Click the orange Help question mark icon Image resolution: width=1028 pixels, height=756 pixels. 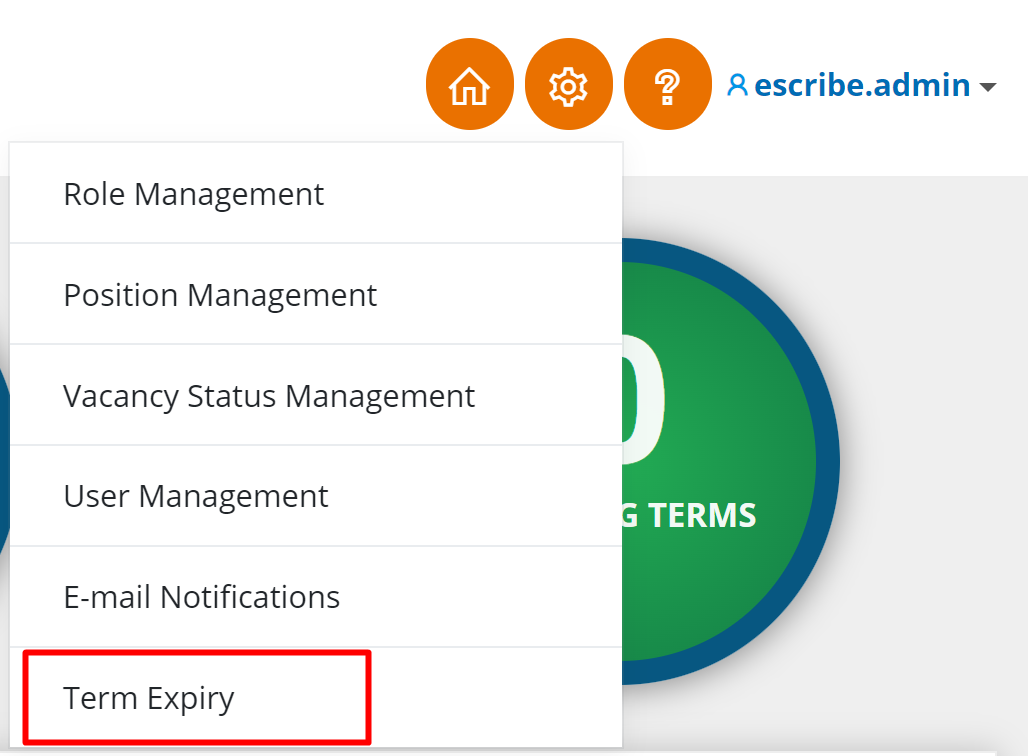[x=667, y=86]
